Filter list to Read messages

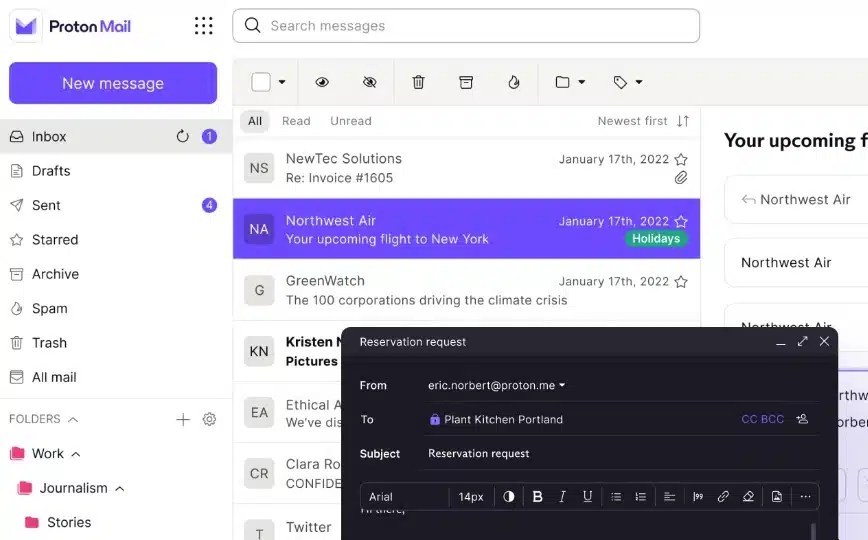coord(296,121)
